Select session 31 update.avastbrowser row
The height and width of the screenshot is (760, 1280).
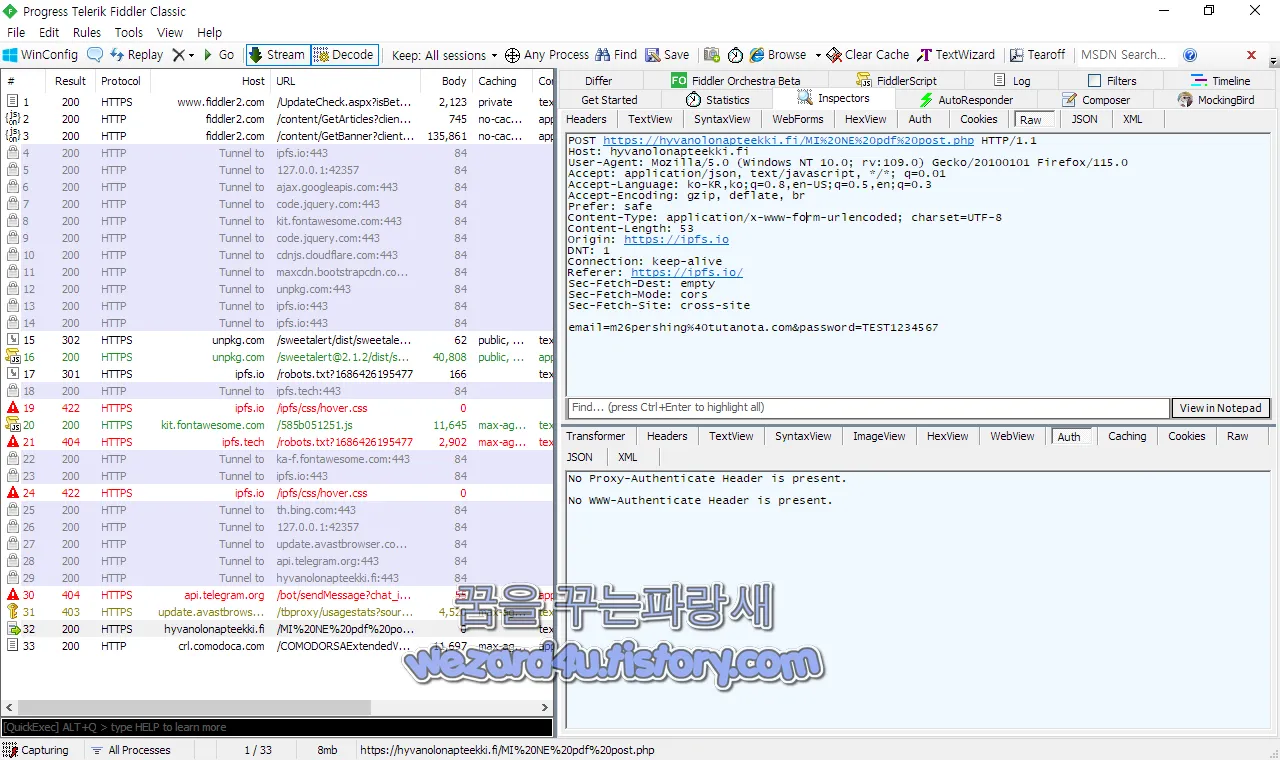tap(277, 612)
